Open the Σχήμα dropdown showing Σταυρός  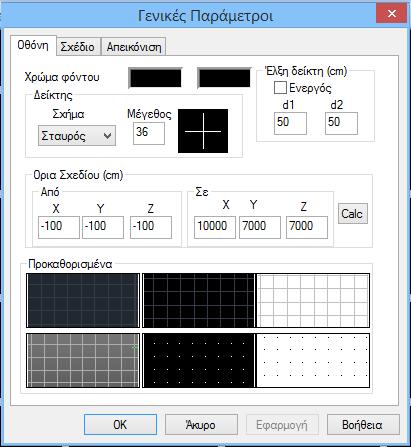coord(77,136)
